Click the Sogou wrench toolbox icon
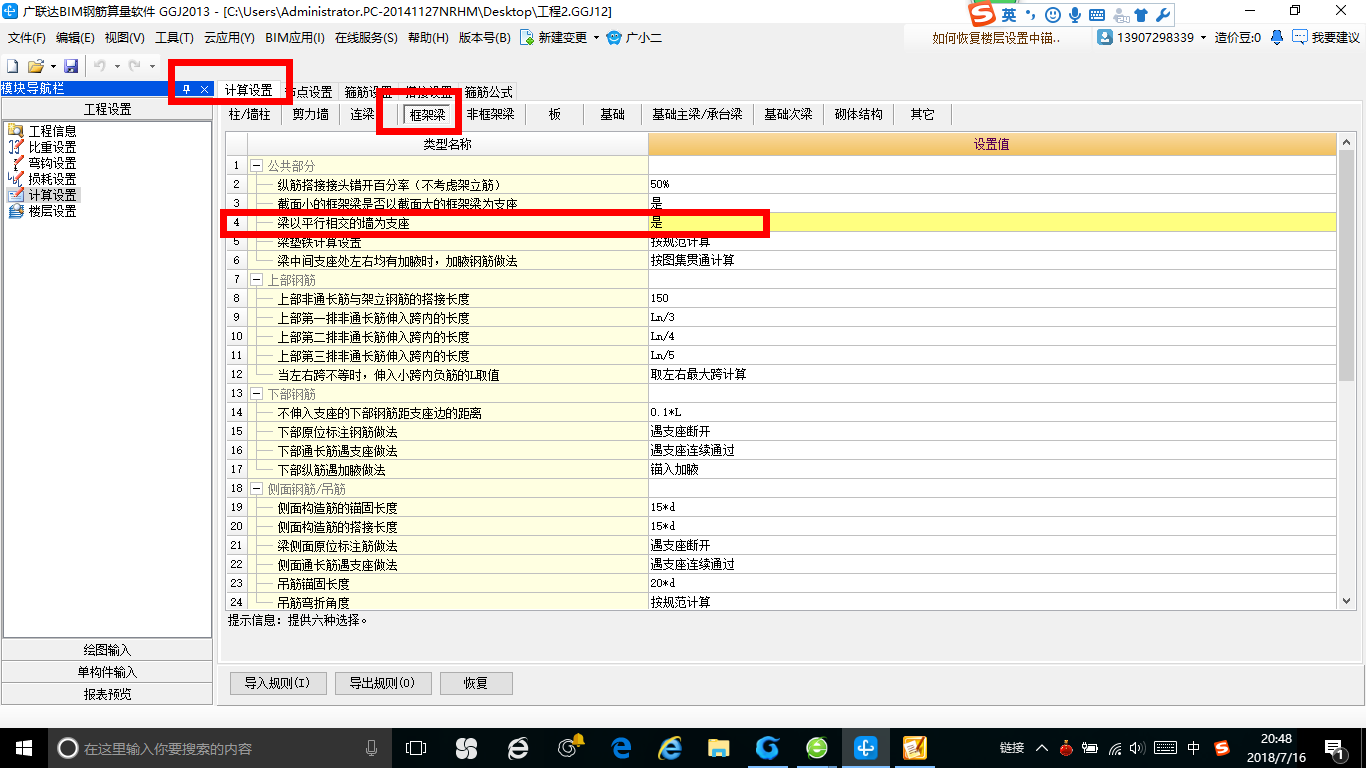 1163,15
